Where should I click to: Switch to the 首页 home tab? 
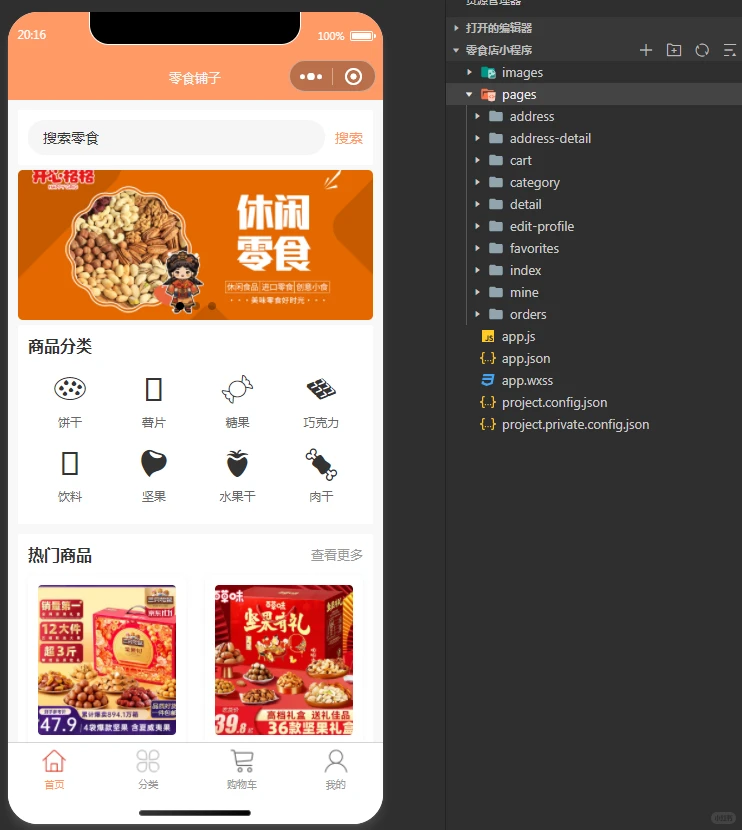54,770
